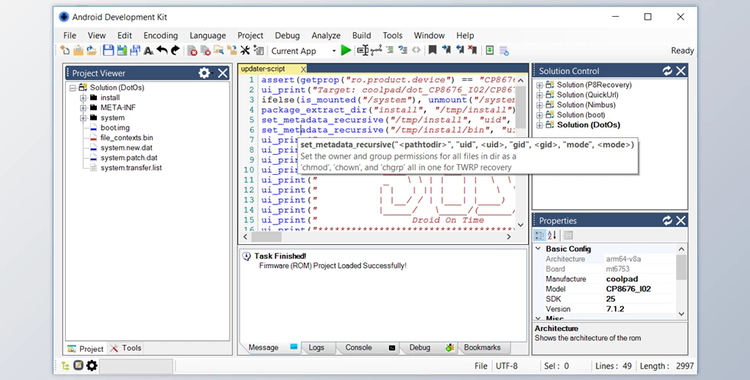Click the UTF-8 encoding status entry
The image size is (750, 380).
pyautogui.click(x=507, y=366)
